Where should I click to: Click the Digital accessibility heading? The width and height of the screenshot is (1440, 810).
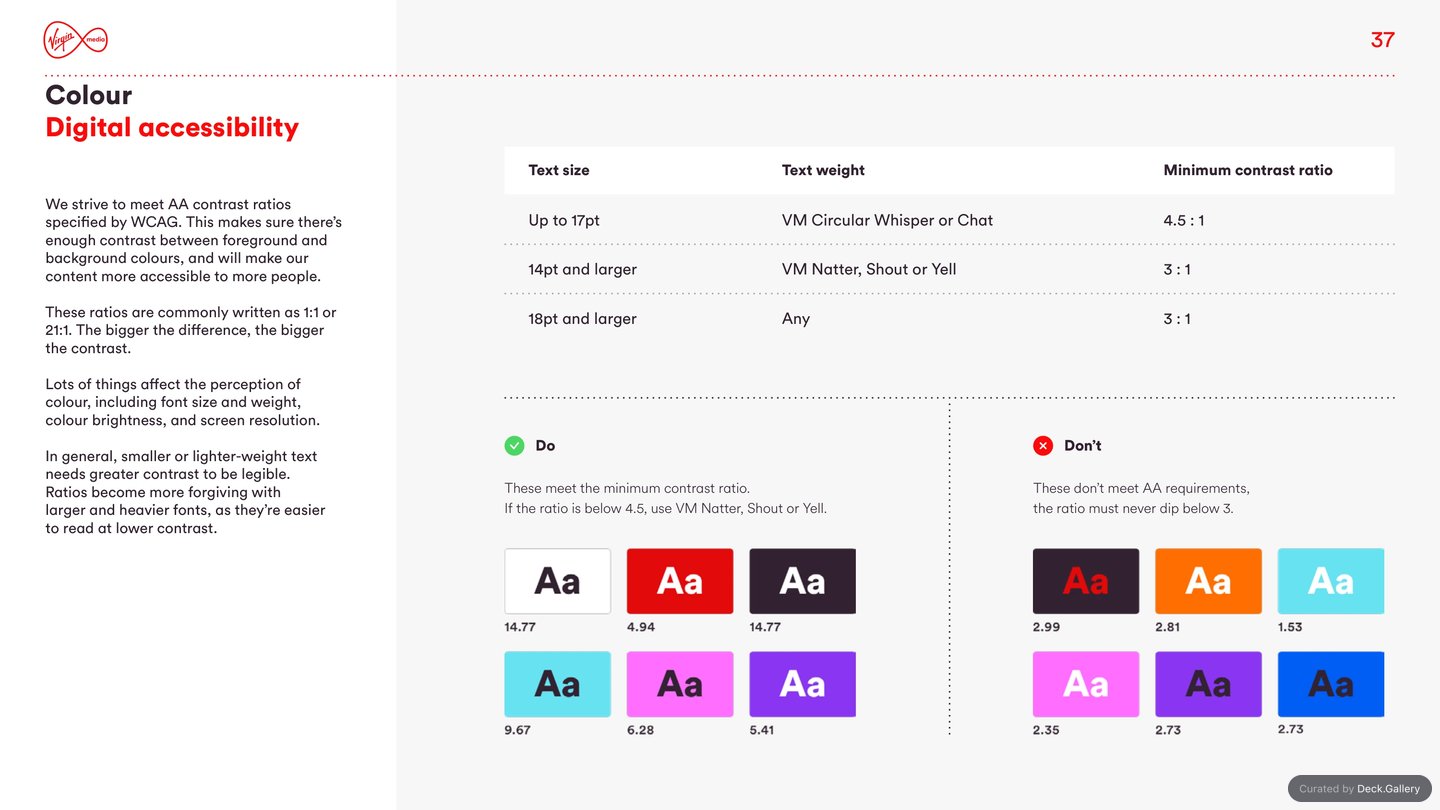172,127
